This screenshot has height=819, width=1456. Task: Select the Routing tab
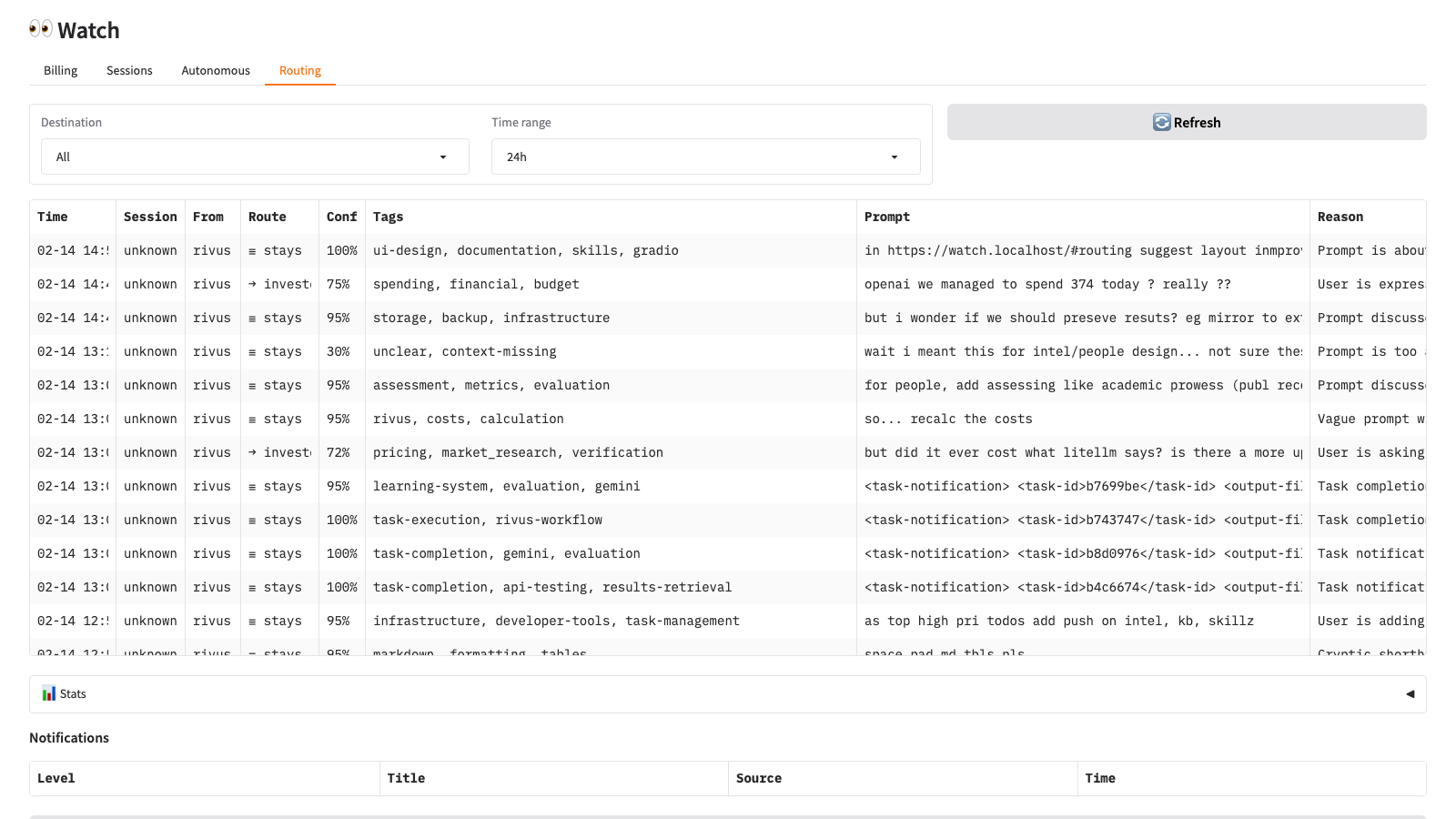299,70
